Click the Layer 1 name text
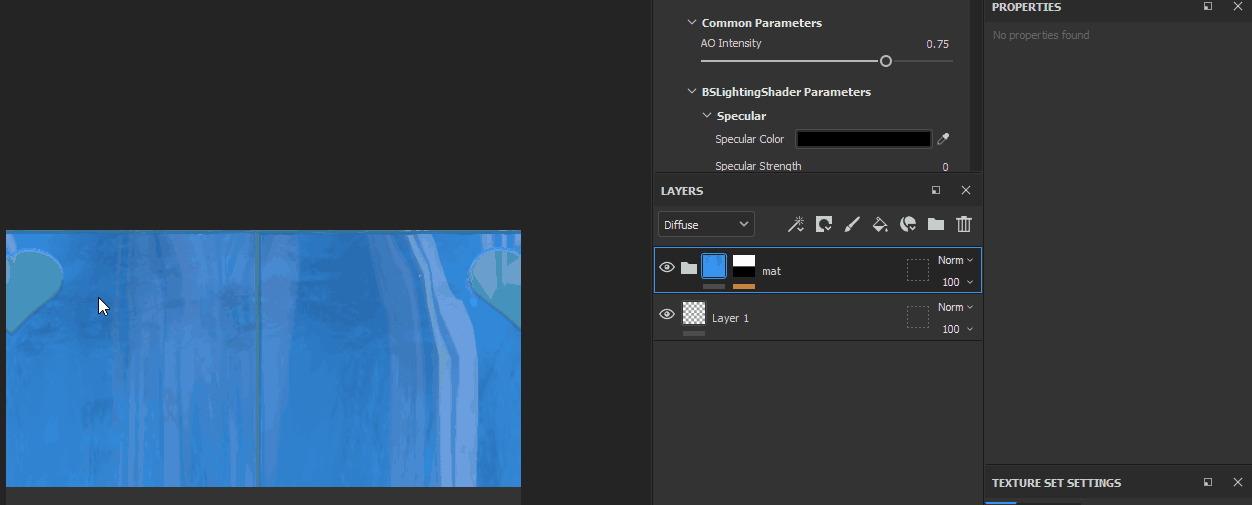The image size is (1252, 505). click(x=730, y=318)
